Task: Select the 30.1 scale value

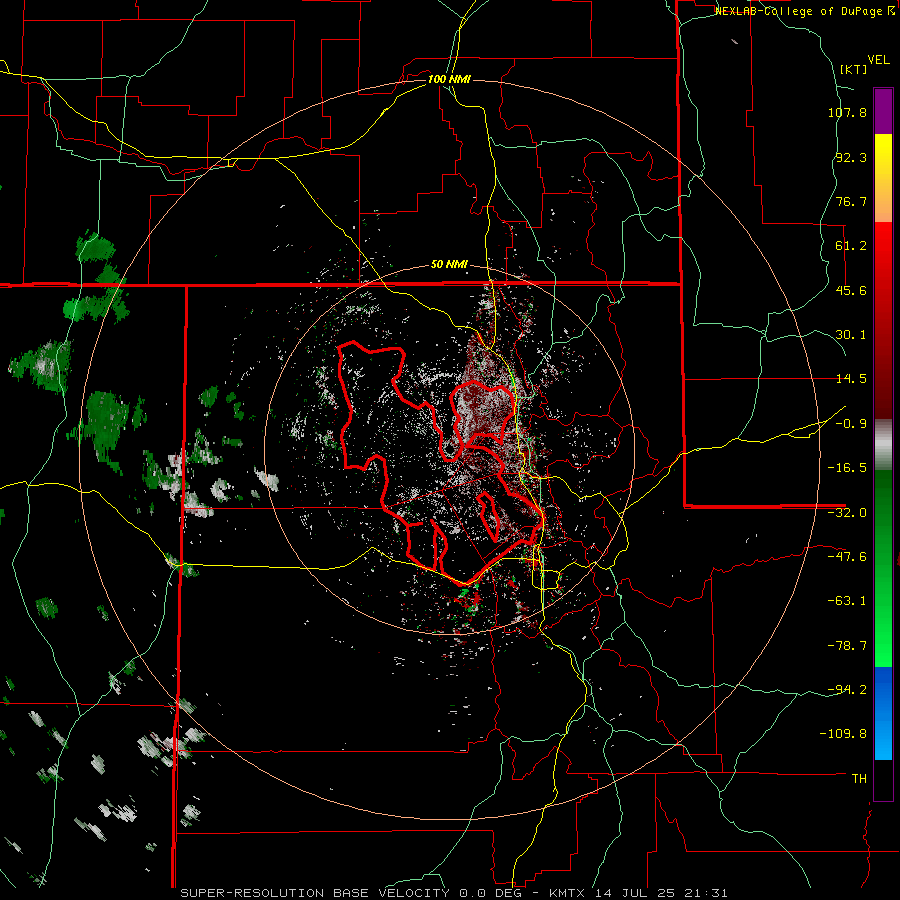Action: click(851, 335)
